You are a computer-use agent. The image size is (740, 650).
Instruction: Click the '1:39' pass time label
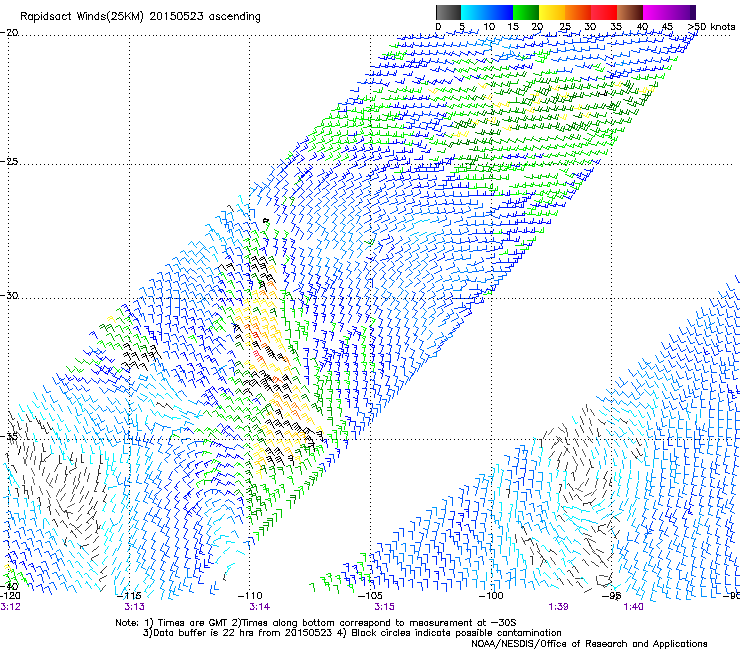(x=558, y=607)
